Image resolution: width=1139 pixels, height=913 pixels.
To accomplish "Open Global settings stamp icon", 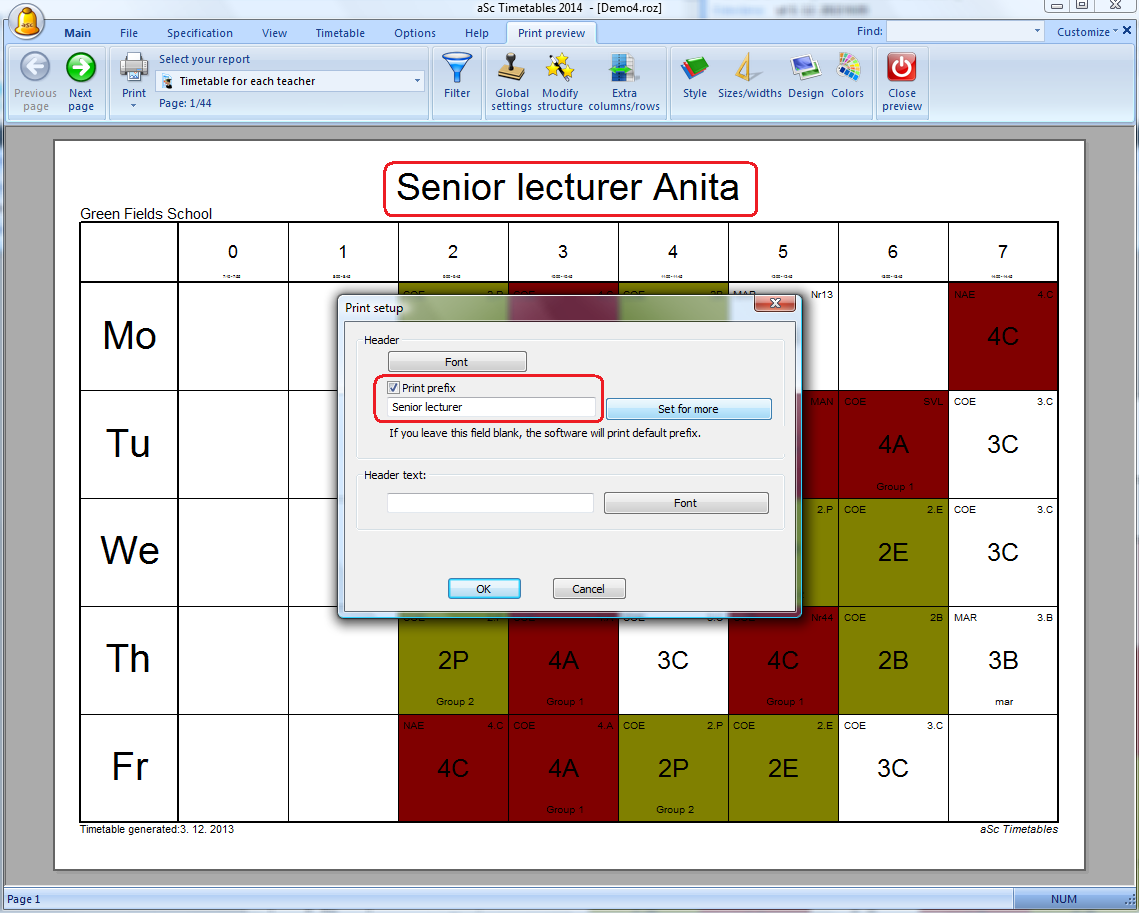I will pos(511,69).
